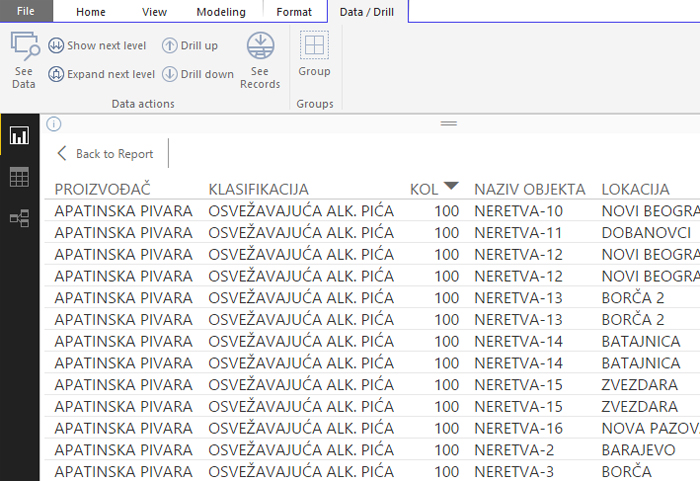The width and height of the screenshot is (700, 481).
Task: Switch to Data view in sidebar
Action: (19, 177)
